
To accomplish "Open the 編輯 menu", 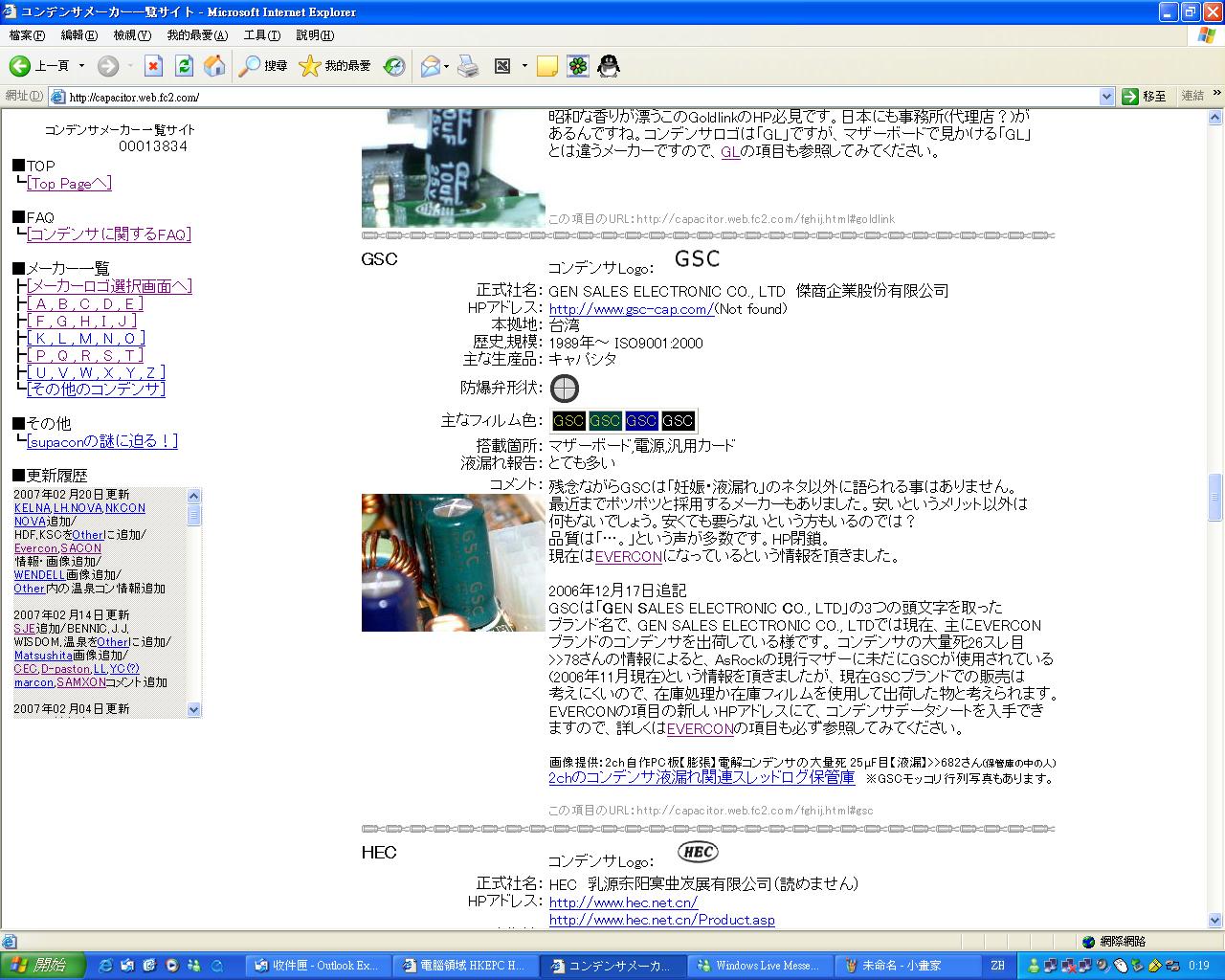I will coord(78,35).
